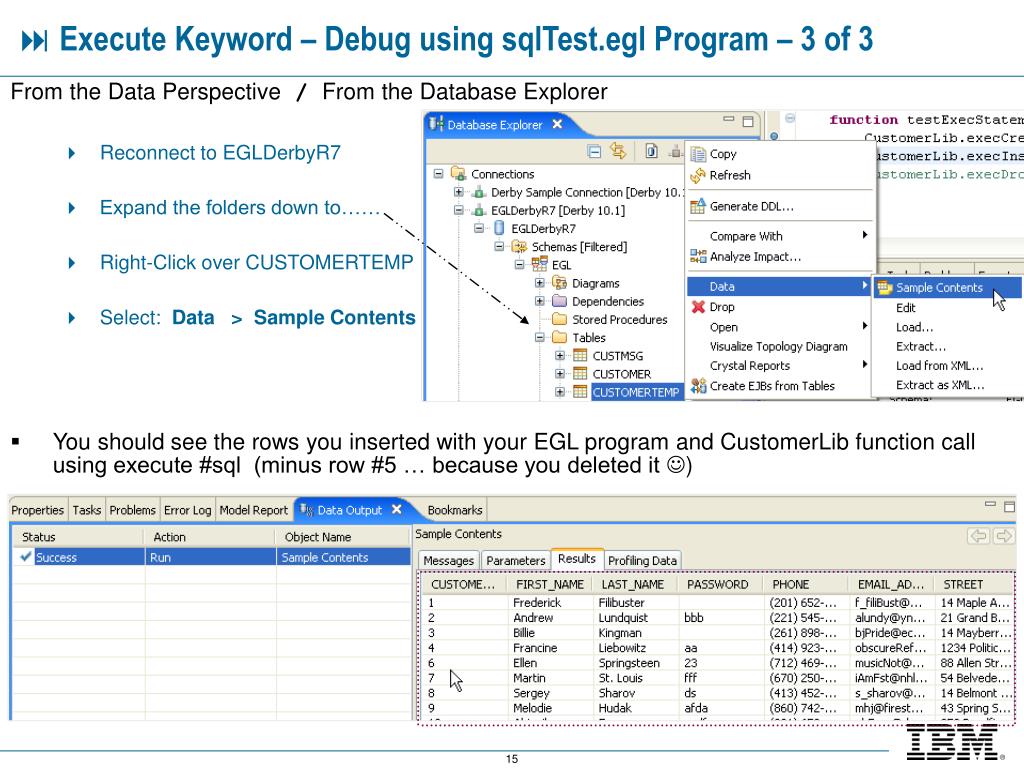
Task: Click the new SQL scrapbook page icon
Action: [x=652, y=152]
